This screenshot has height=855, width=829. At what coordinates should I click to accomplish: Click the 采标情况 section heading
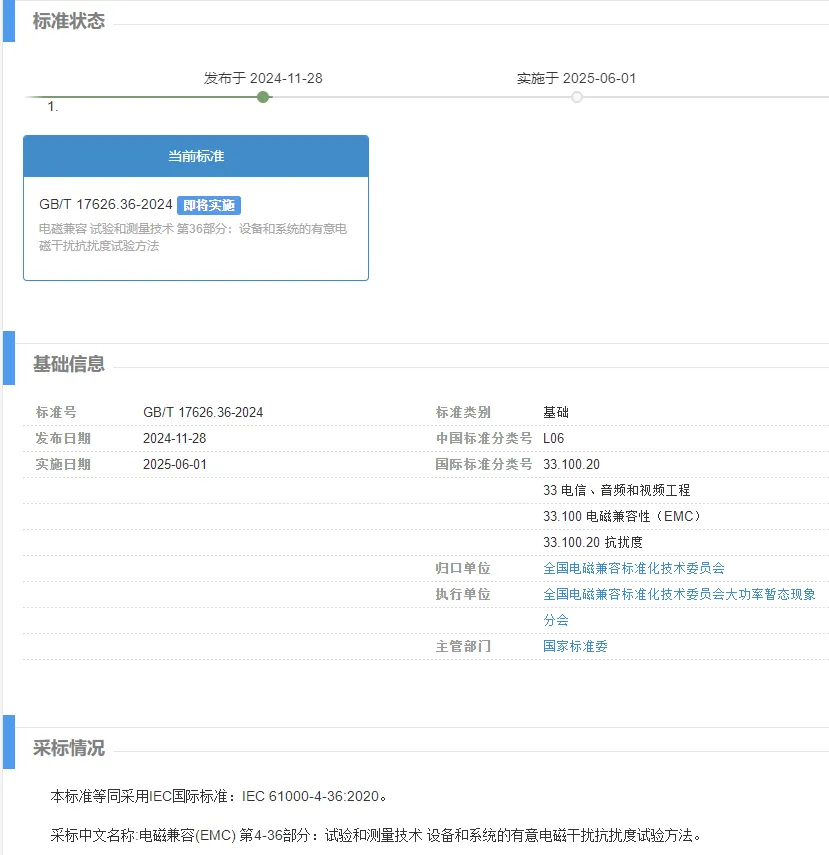[x=69, y=748]
